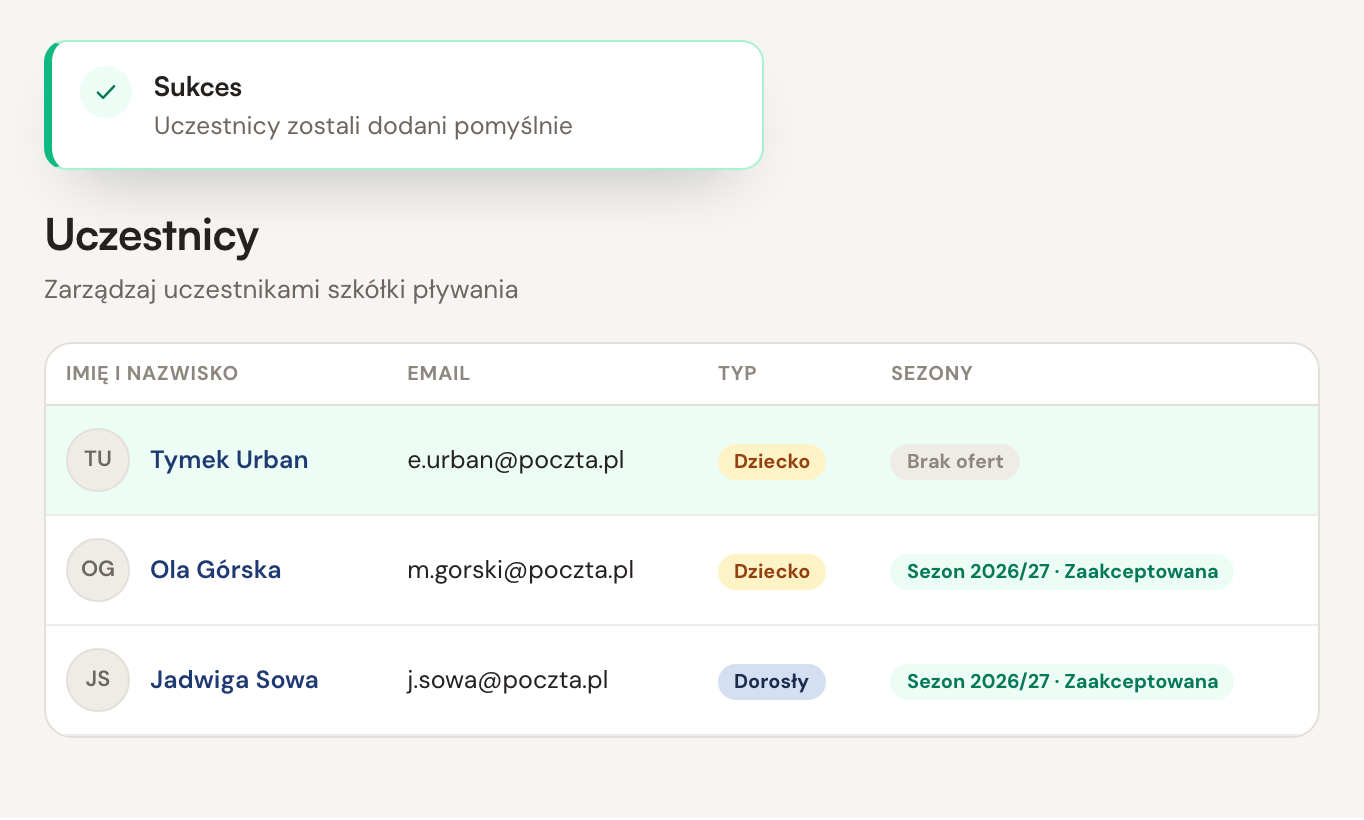Click the Brak ofert badge
Image resolution: width=1364 pixels, height=820 pixels.
click(955, 462)
